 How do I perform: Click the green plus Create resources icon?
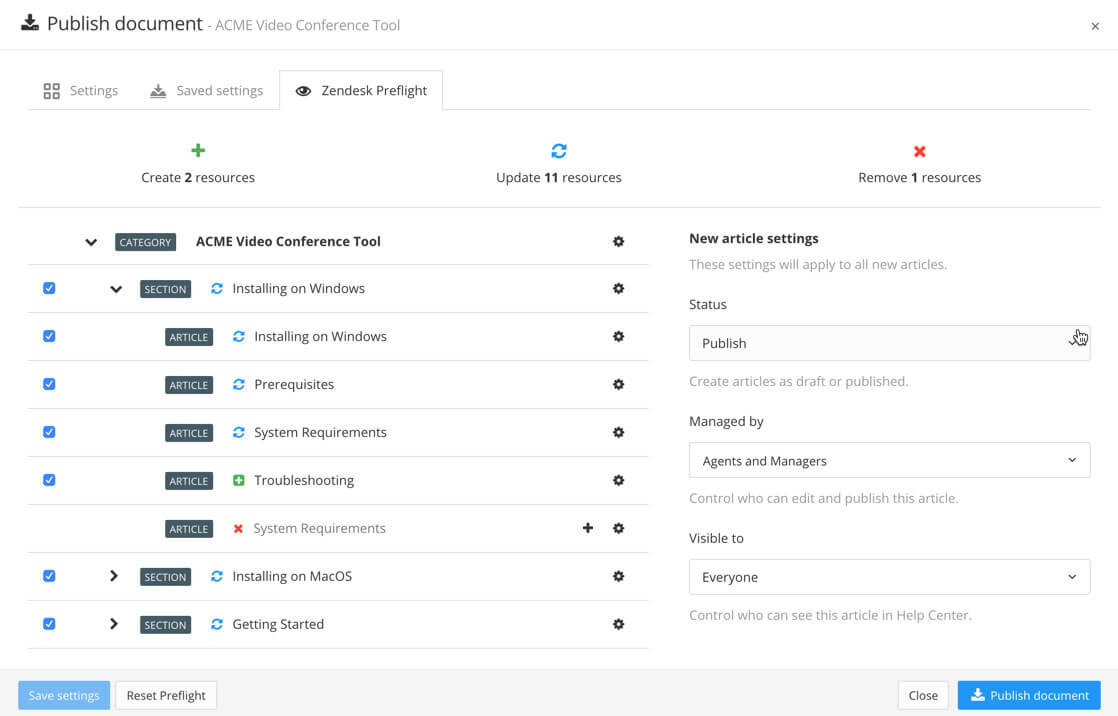point(197,150)
